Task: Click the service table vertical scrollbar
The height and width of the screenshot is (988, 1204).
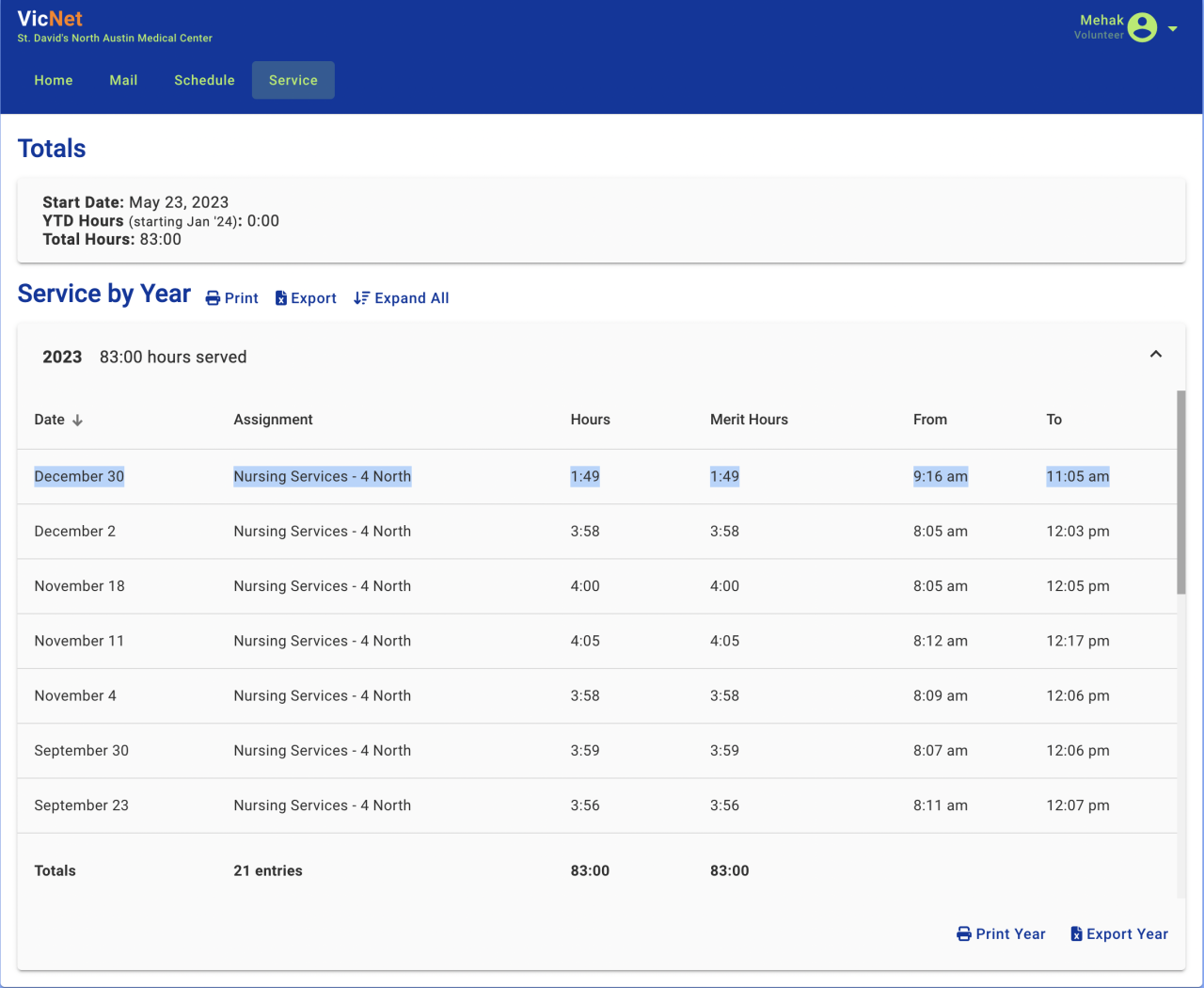Action: pyautogui.click(x=1181, y=492)
